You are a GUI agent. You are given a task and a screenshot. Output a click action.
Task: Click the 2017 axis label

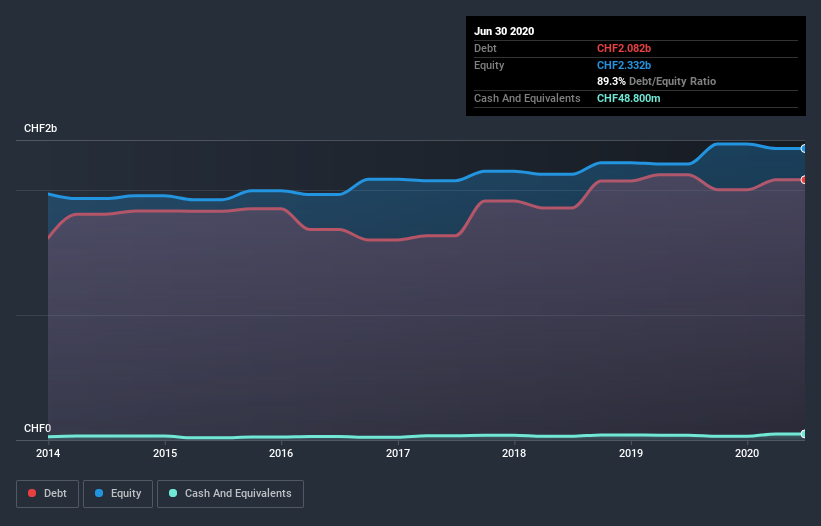(398, 453)
